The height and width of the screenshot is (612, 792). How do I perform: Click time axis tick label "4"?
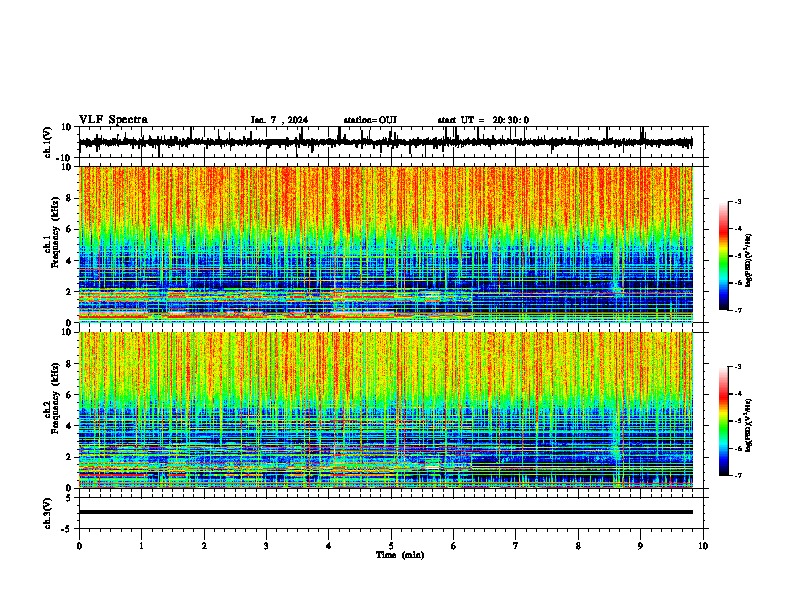click(328, 546)
